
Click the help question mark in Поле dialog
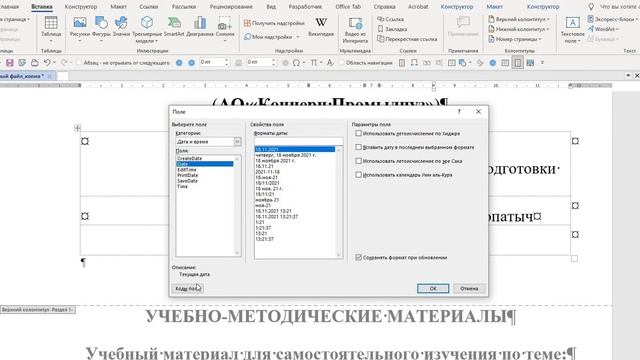459,111
